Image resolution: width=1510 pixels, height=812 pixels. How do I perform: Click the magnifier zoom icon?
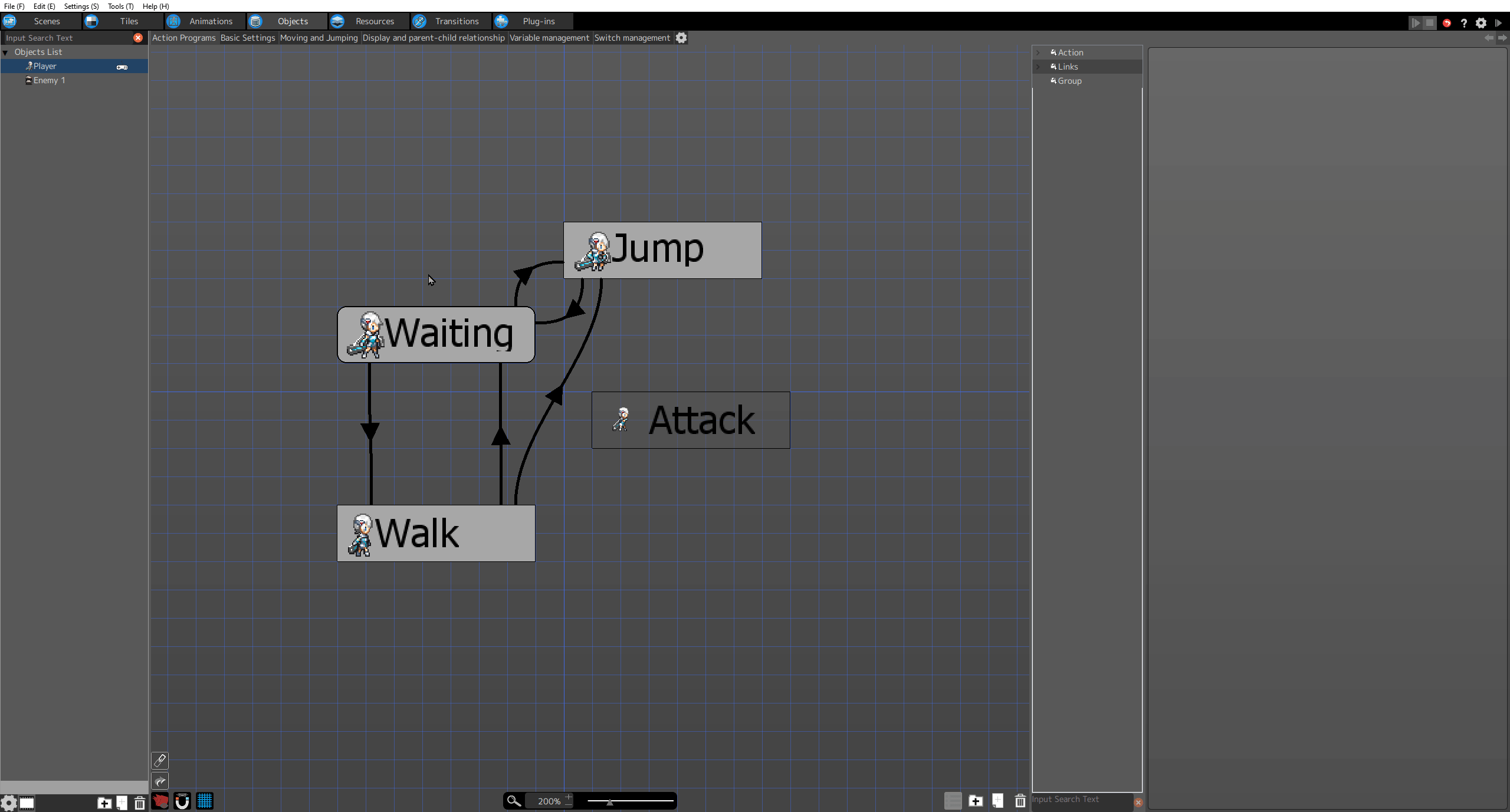point(514,801)
